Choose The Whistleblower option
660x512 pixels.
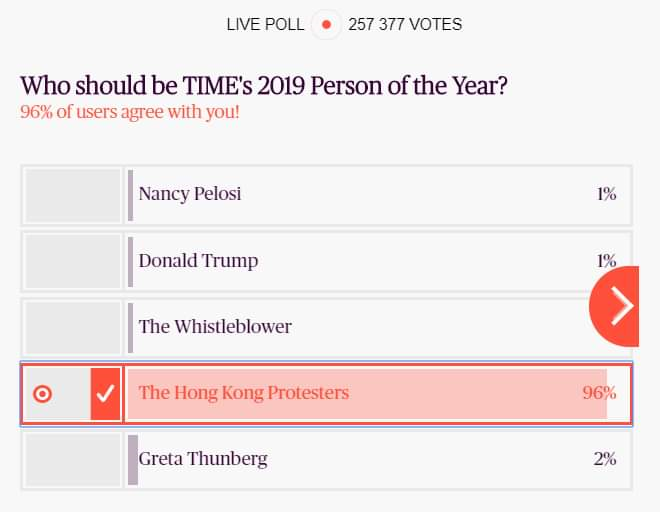[x=326, y=328]
